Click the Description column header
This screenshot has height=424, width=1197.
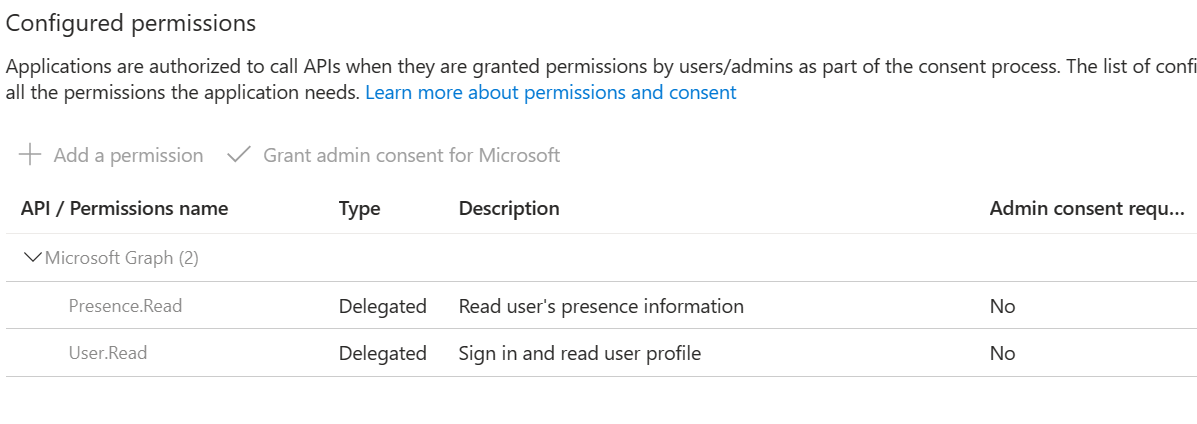[x=508, y=209]
